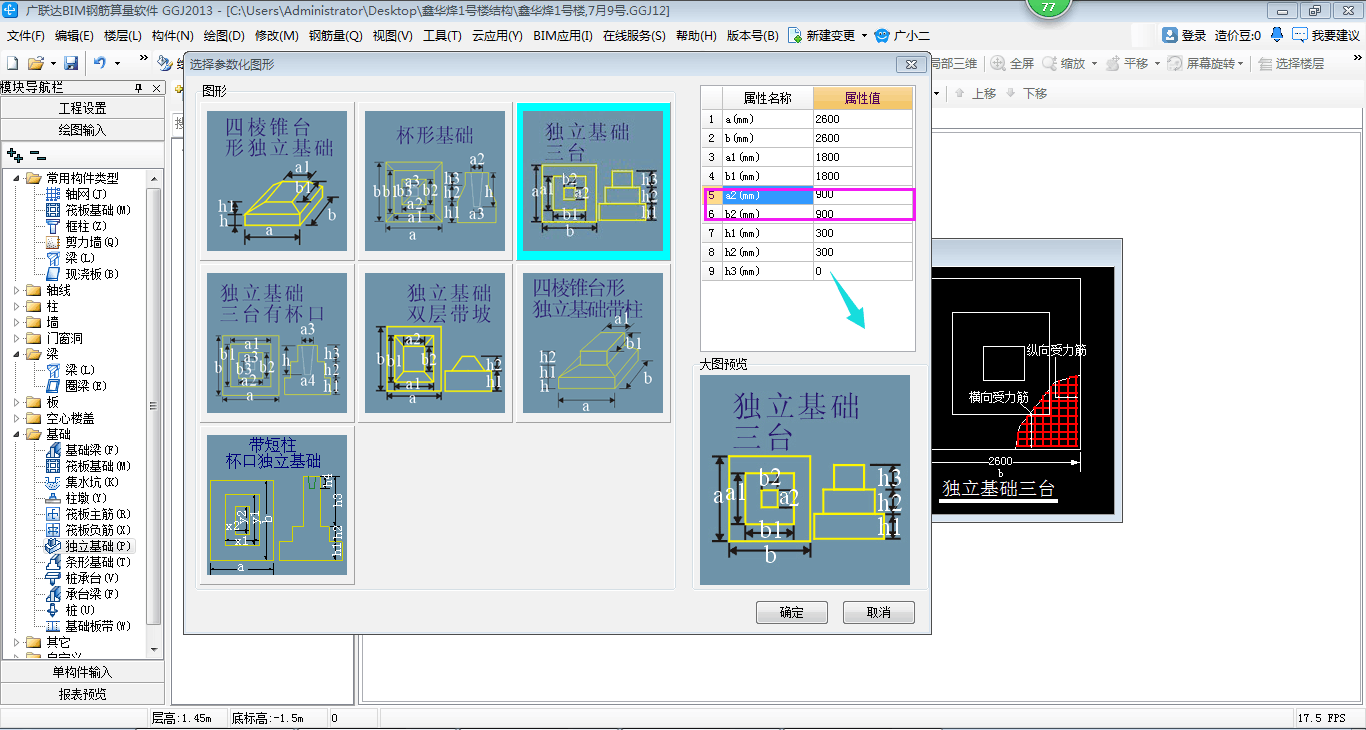Click the collapse-all tree icon (minus)
The width and height of the screenshot is (1366, 730).
pyautogui.click(x=37, y=155)
